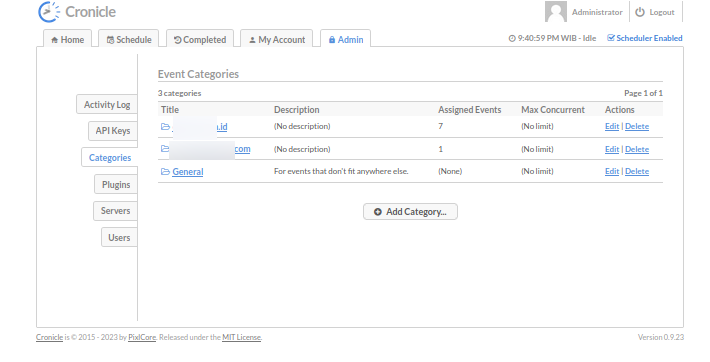The width and height of the screenshot is (710, 362).
Task: Click the Version 0.9.23 text
Action: coord(661,337)
